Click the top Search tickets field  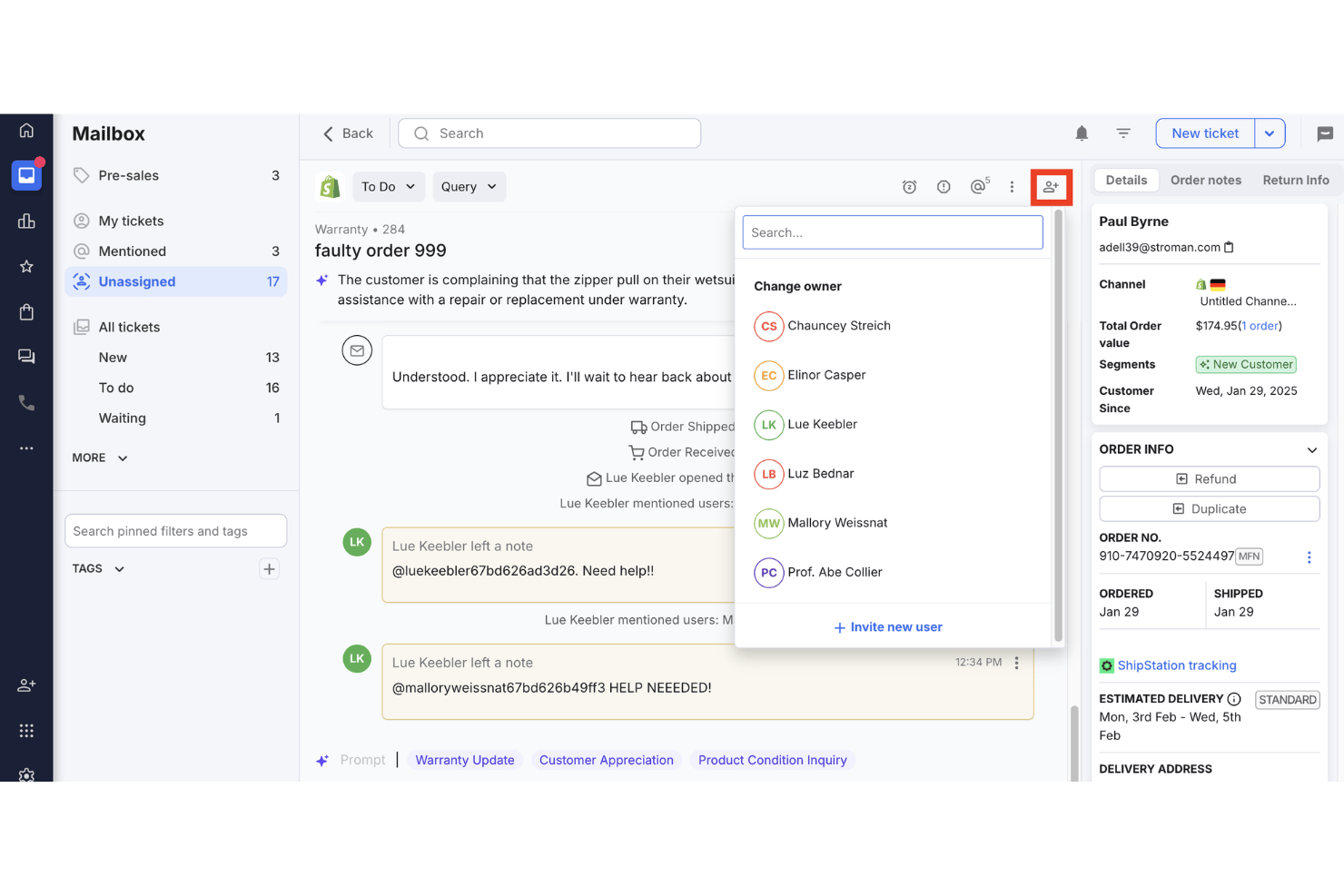[x=549, y=133]
